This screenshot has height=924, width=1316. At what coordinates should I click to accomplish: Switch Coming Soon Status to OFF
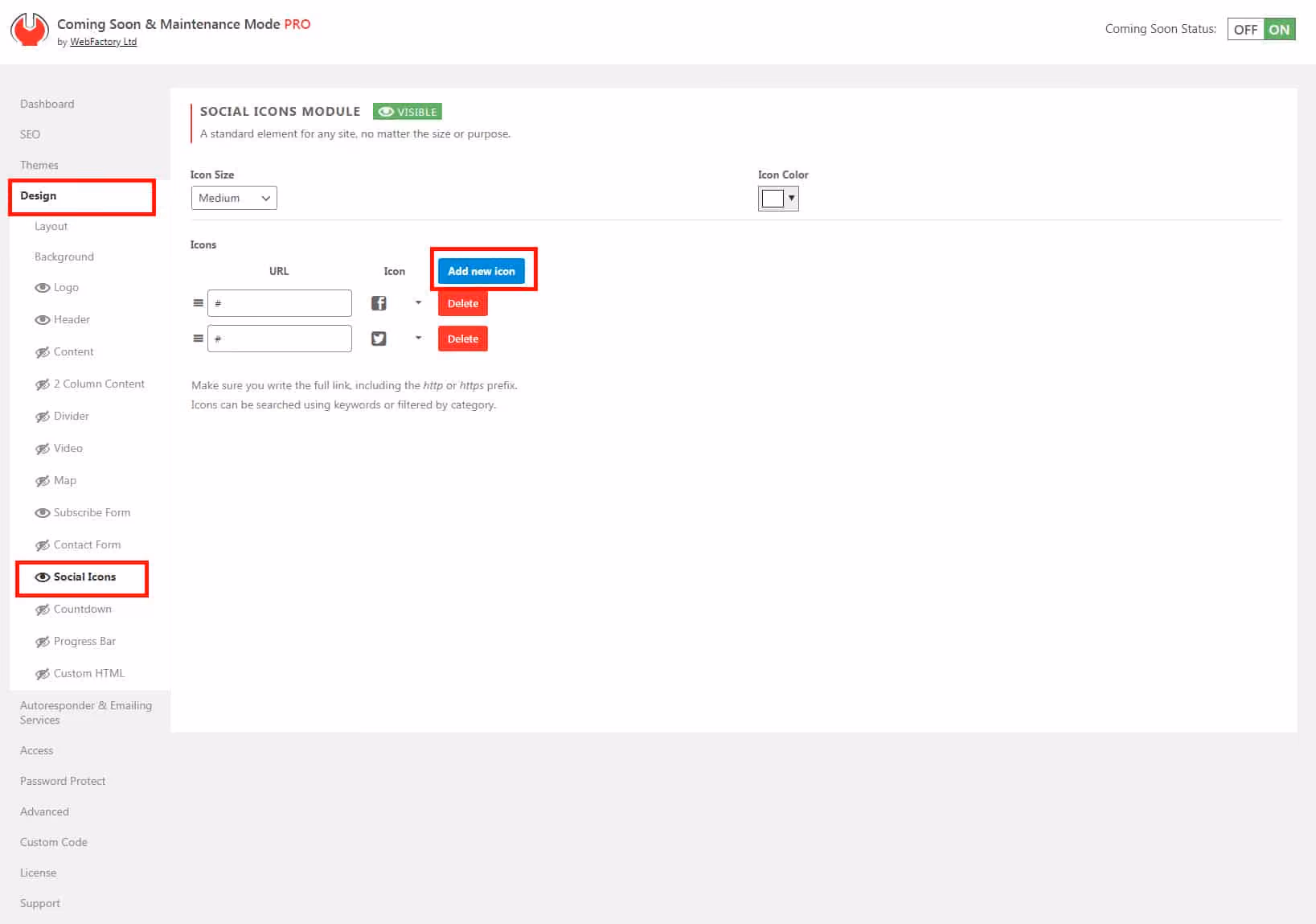pyautogui.click(x=1245, y=30)
